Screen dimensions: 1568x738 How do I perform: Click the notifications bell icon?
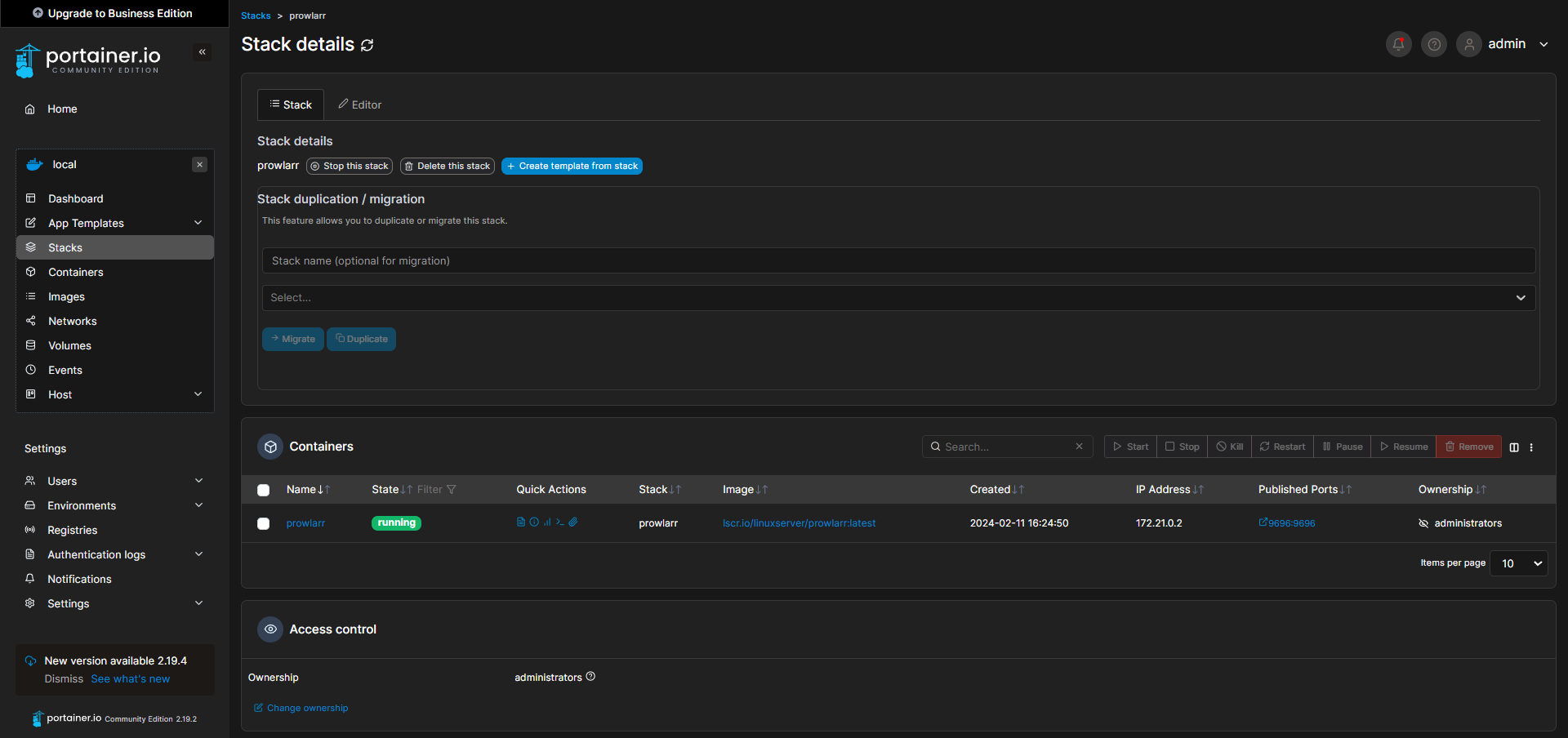pos(1398,44)
